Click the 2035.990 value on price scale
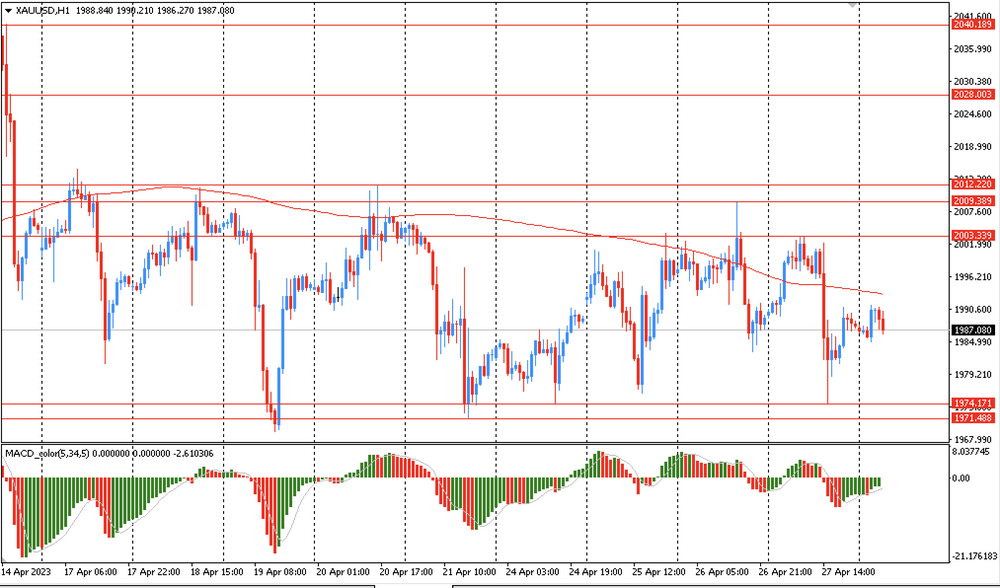1000x588 pixels. pyautogui.click(x=973, y=48)
